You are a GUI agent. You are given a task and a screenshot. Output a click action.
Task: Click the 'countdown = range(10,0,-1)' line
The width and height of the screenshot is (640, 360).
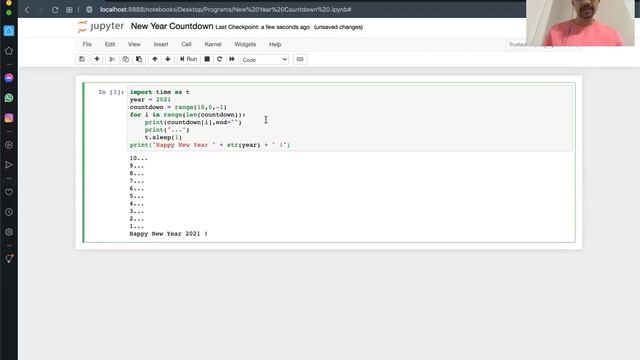pos(178,107)
